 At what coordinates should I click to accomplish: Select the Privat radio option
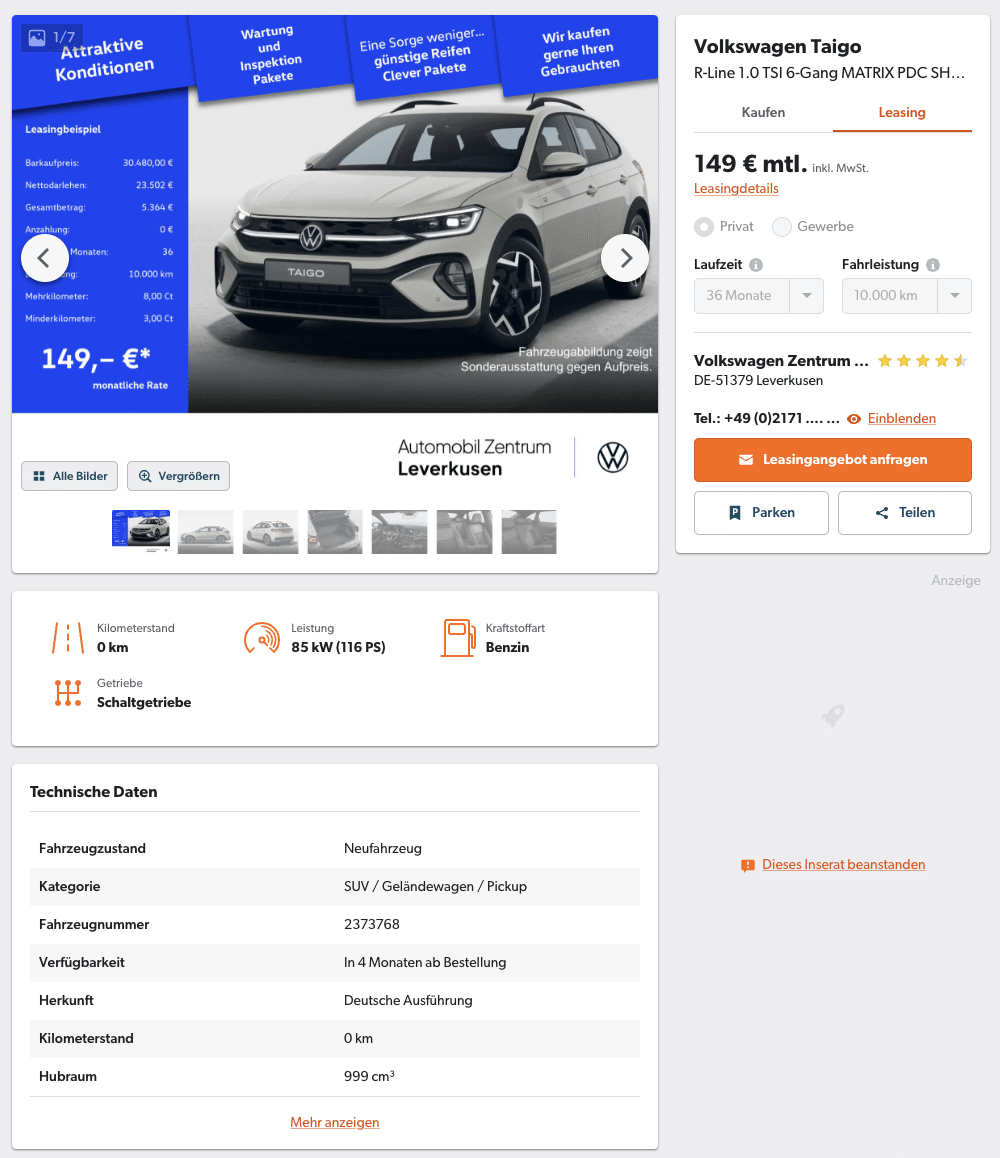(x=704, y=227)
